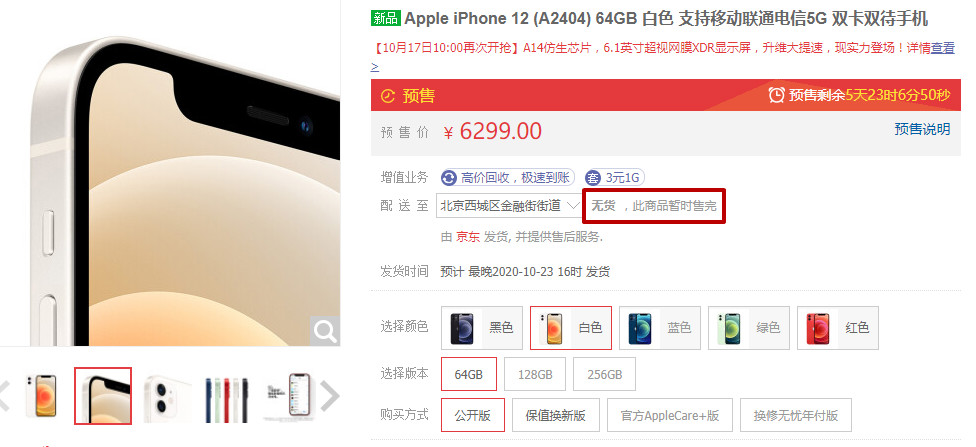Click the right arrow of thumbnail carousel
This screenshot has width=976, height=447.
click(330, 396)
